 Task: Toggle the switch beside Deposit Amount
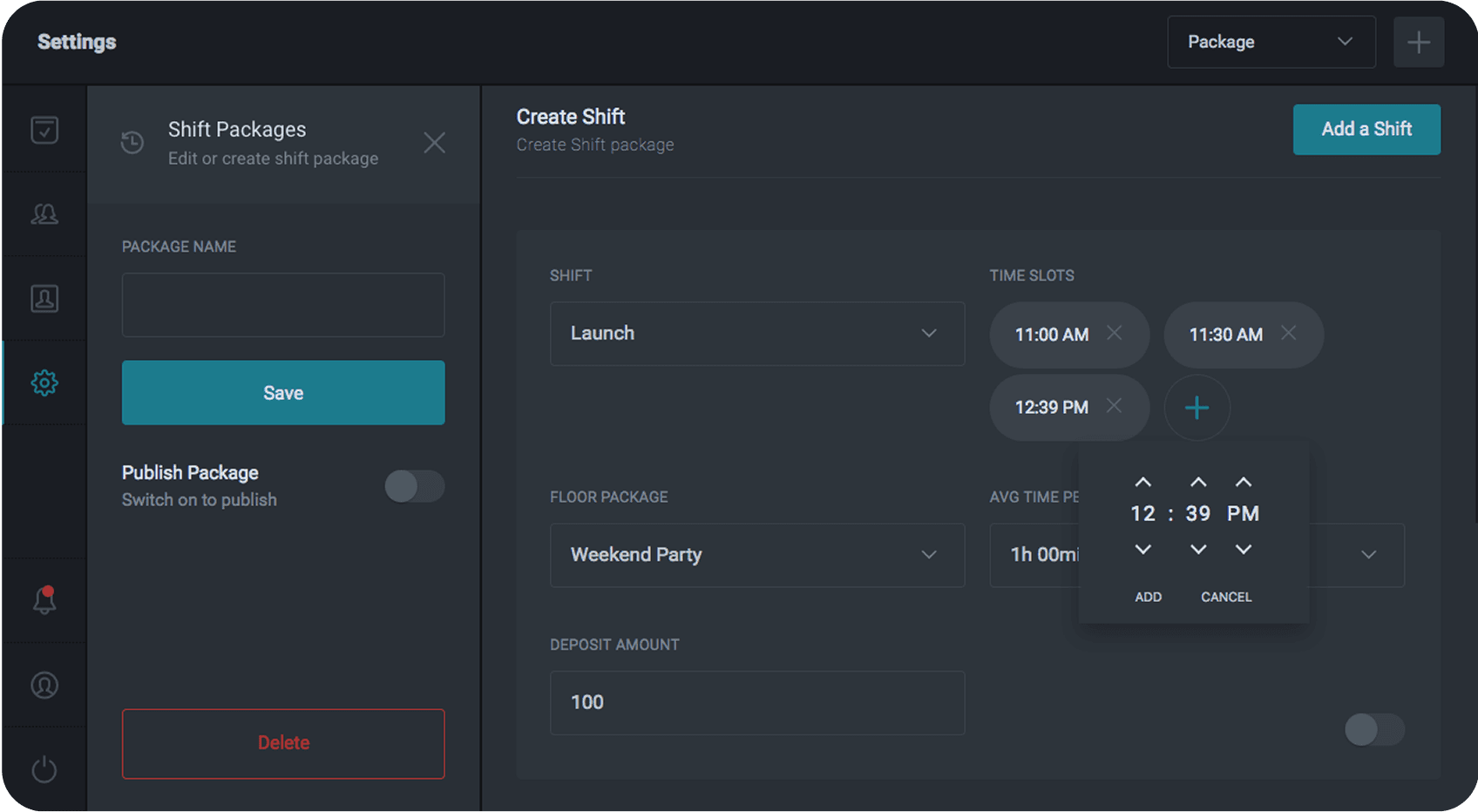point(1373,729)
